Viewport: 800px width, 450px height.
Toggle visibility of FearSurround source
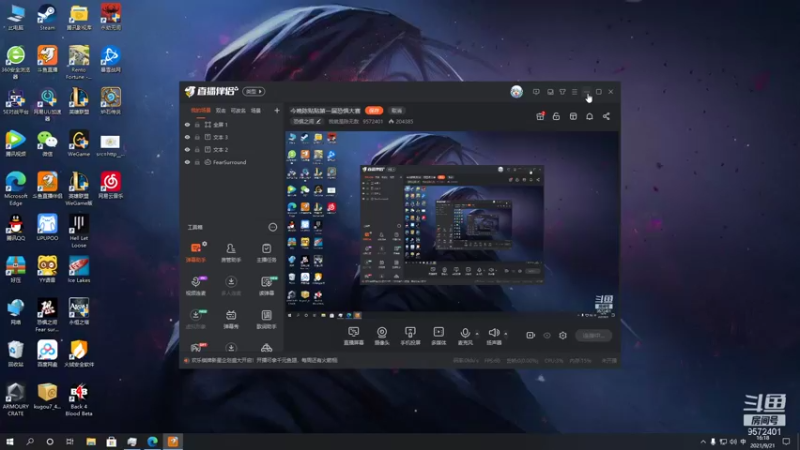187,162
